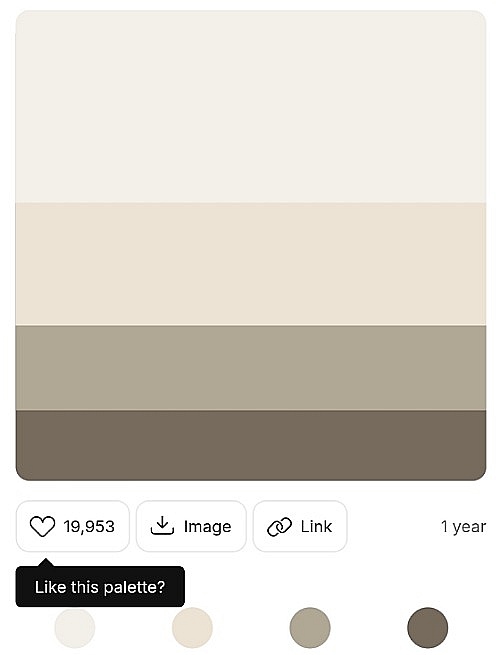
Task: Click the heart icon to like palette
Action: click(x=42, y=526)
